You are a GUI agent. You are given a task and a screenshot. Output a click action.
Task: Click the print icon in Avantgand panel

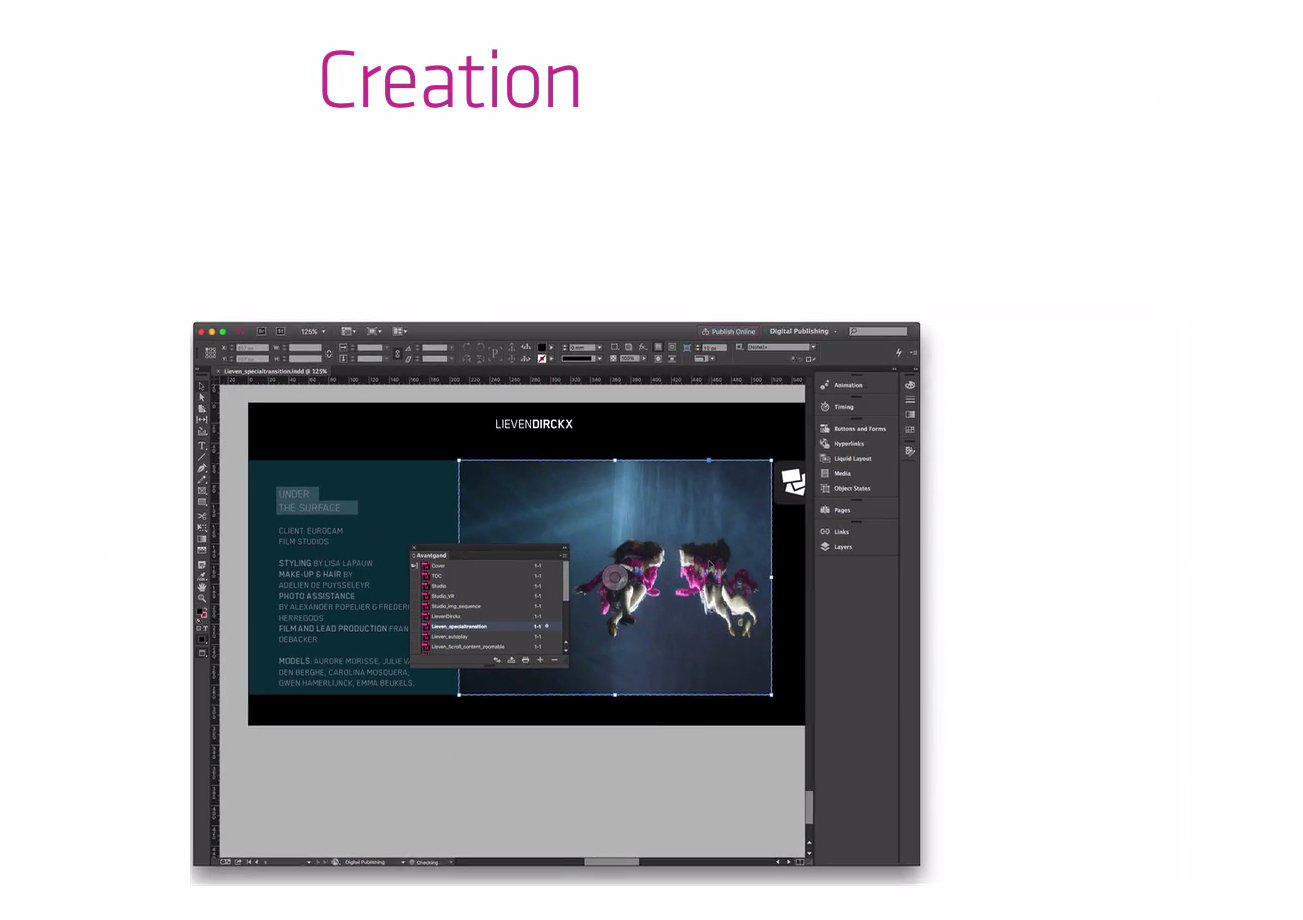[525, 660]
